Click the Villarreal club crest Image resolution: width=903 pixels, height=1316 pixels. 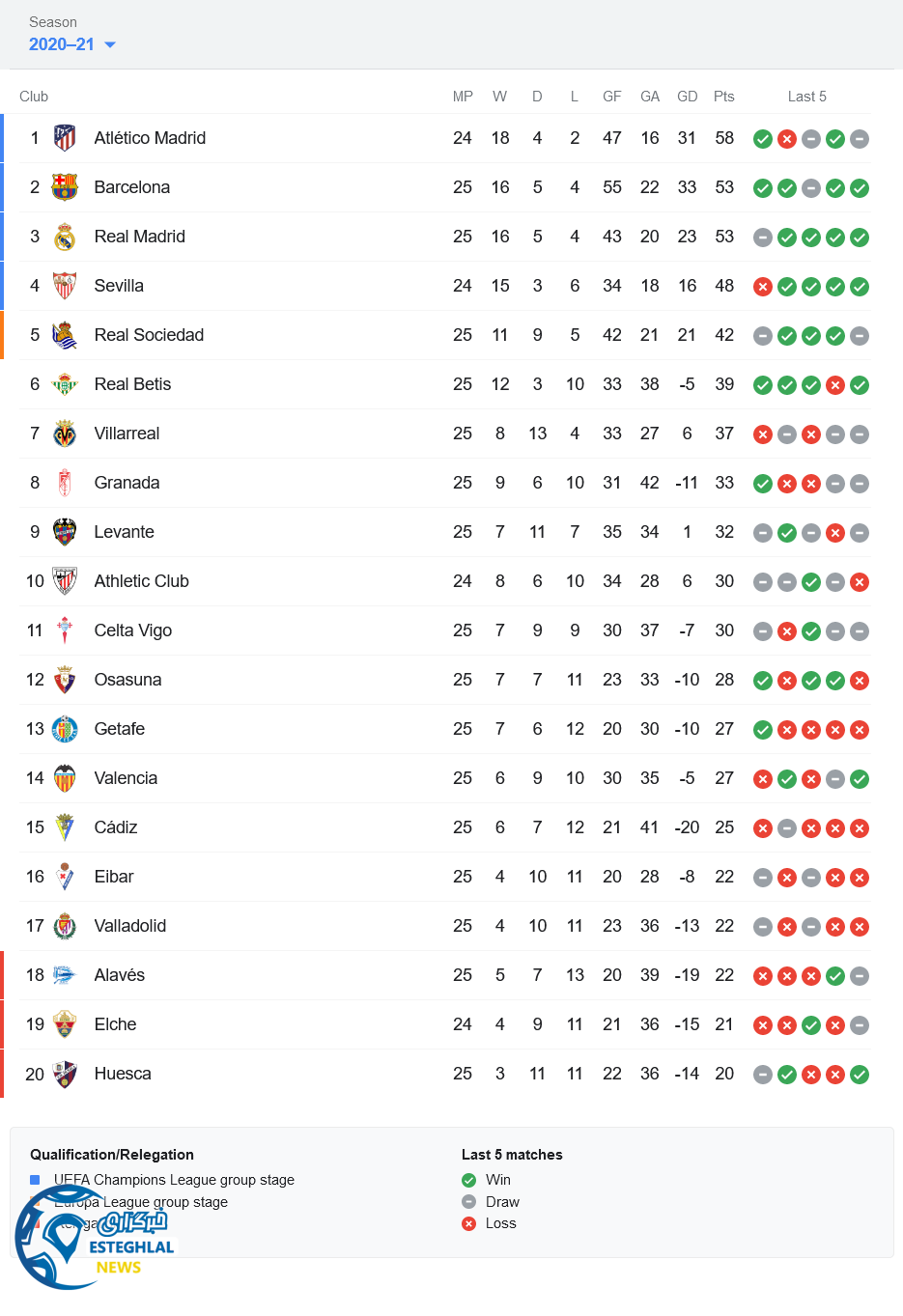[65, 434]
